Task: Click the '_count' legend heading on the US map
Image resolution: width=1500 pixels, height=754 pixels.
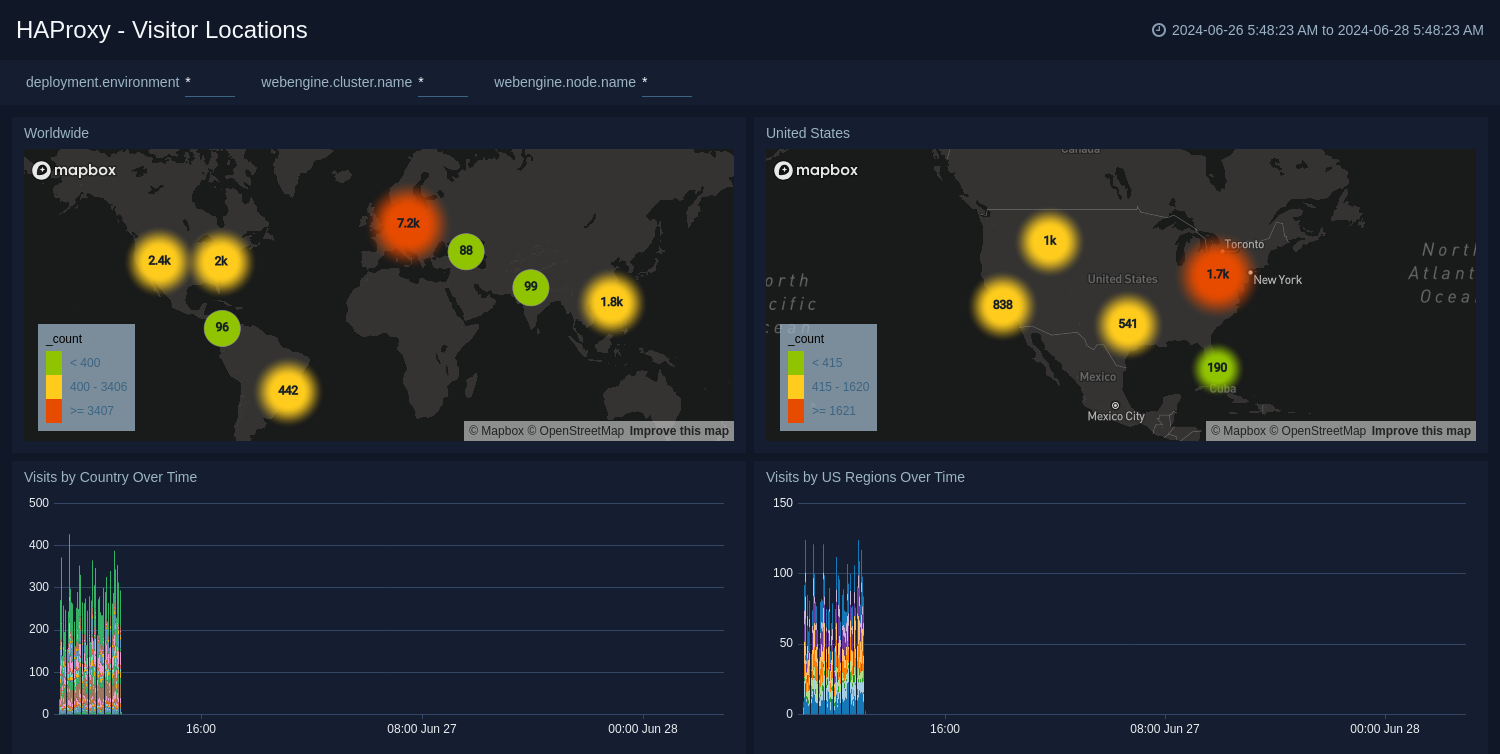Action: tap(806, 339)
